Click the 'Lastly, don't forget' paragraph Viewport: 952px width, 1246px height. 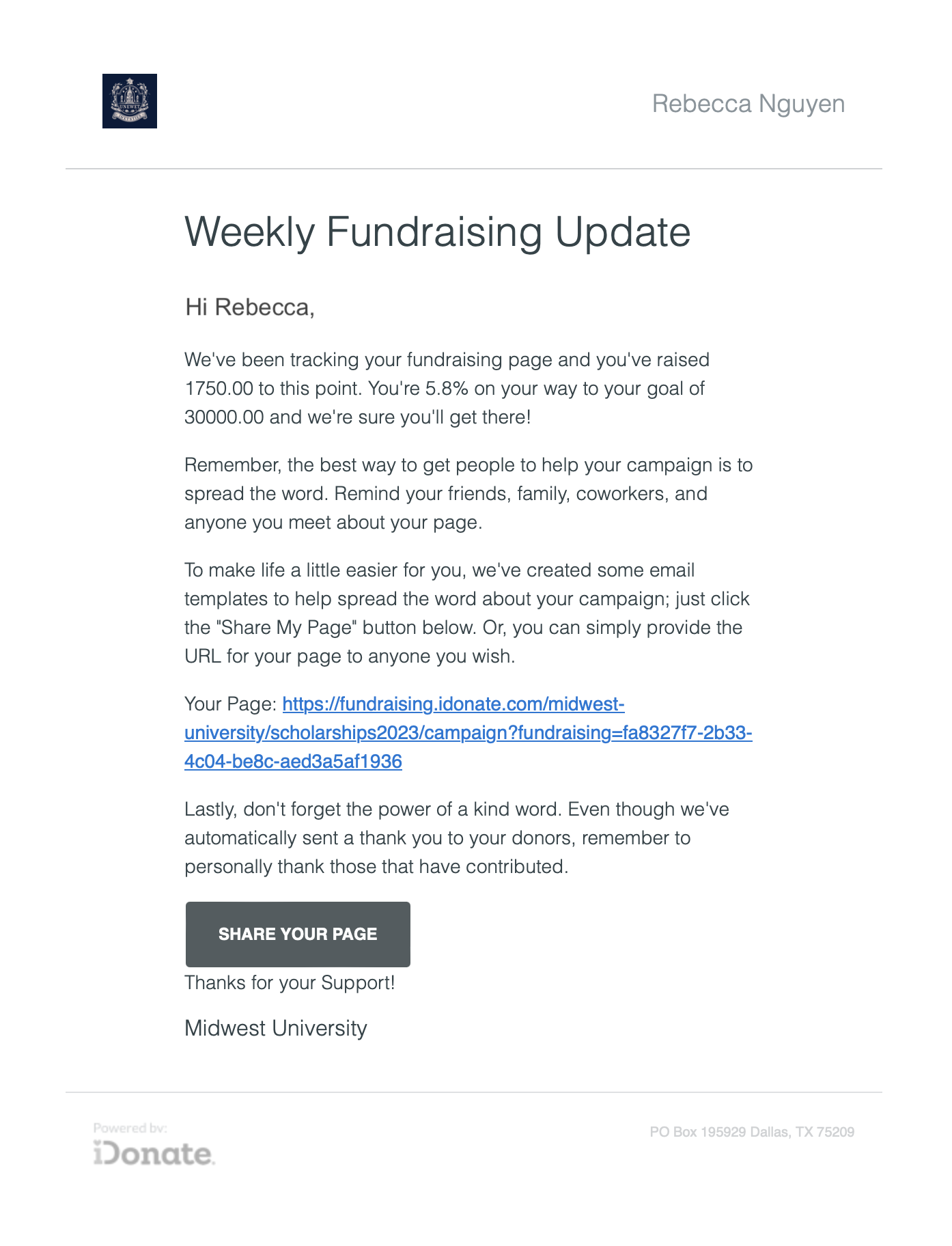click(x=457, y=837)
